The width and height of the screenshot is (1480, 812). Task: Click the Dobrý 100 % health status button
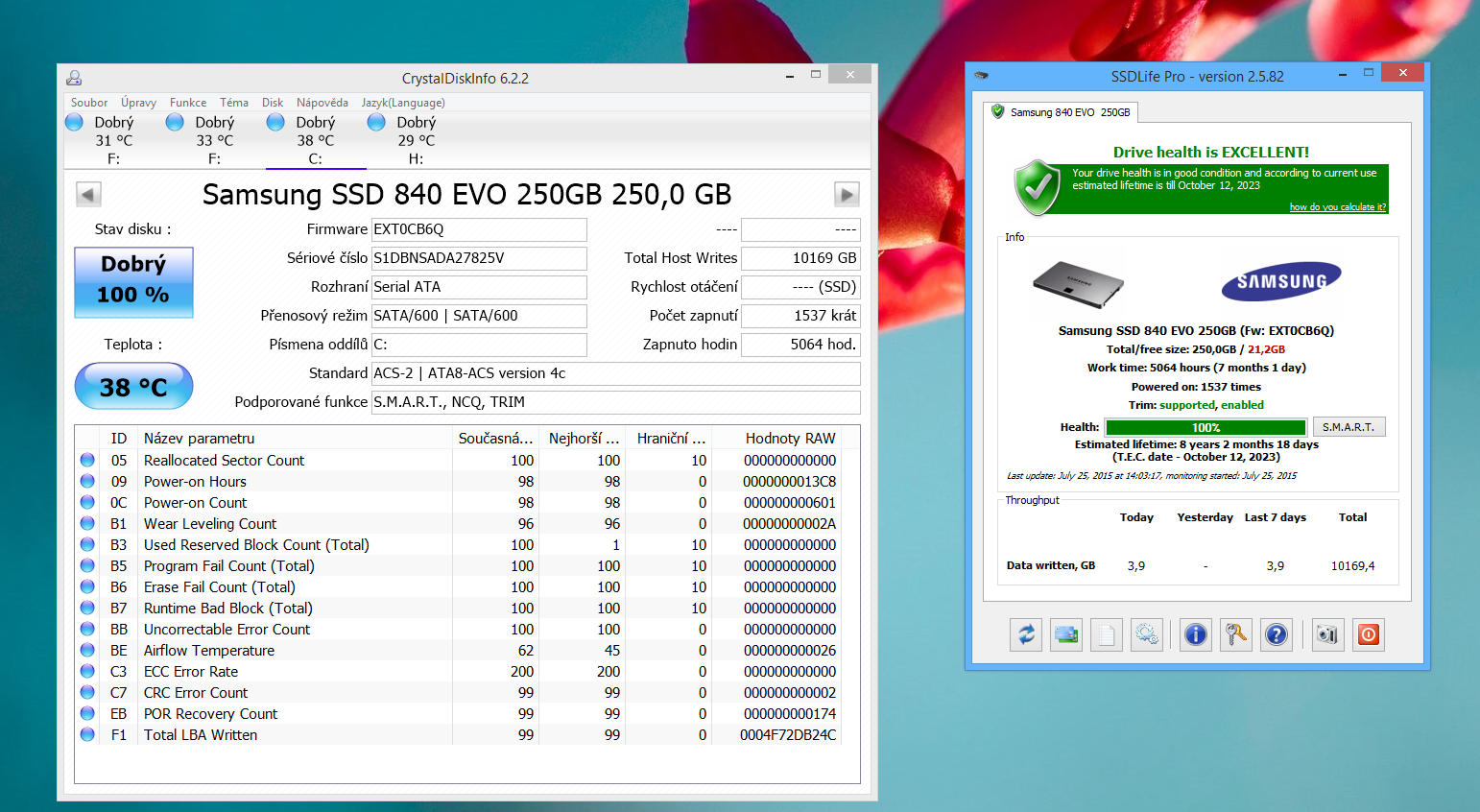133,282
